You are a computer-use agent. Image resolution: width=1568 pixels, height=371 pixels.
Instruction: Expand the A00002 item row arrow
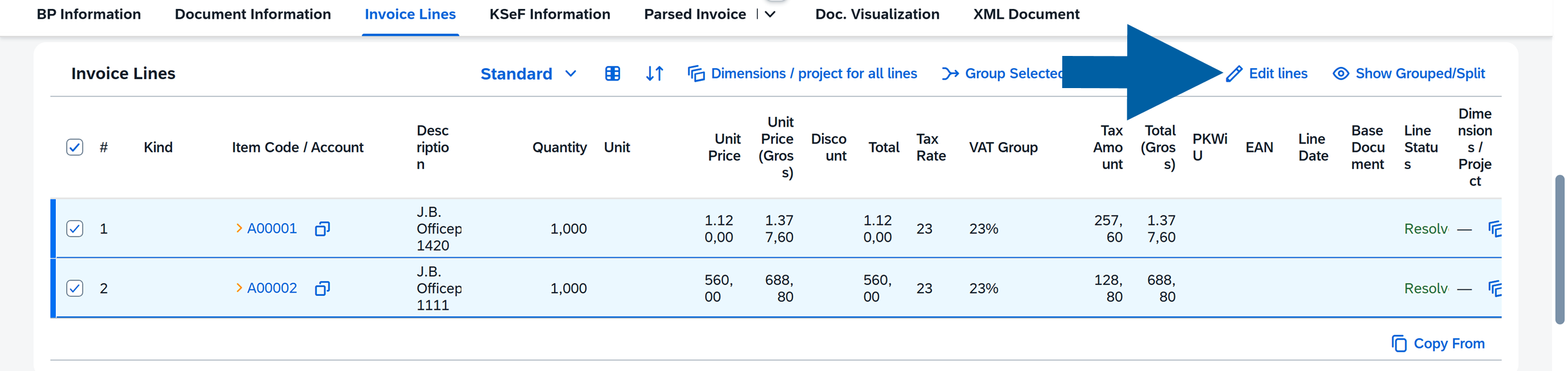(x=239, y=288)
